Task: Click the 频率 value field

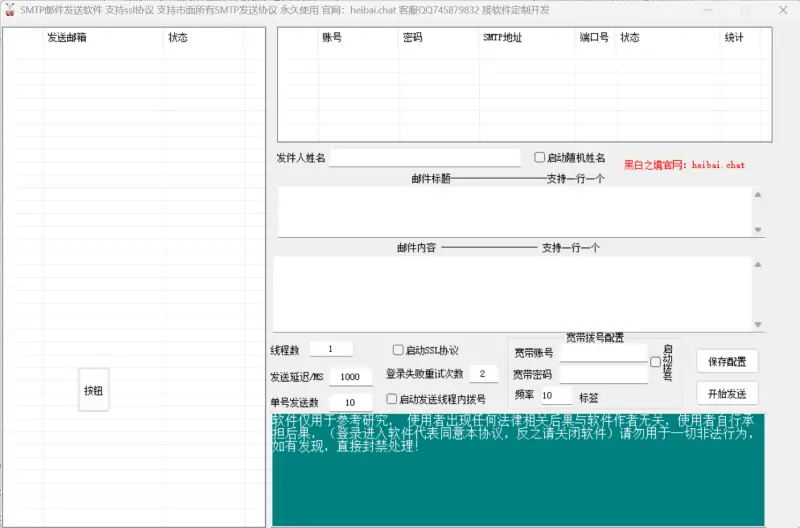Action: click(555, 396)
